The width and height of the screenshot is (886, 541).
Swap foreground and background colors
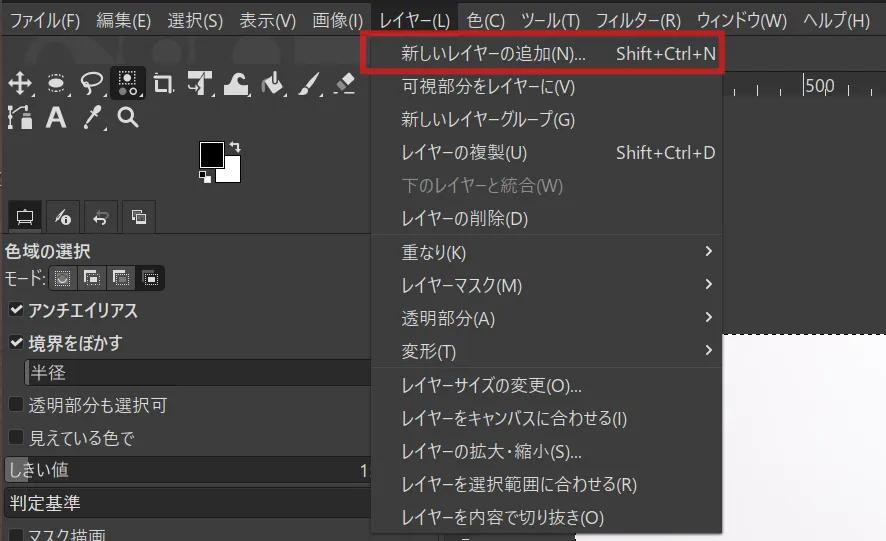235,147
